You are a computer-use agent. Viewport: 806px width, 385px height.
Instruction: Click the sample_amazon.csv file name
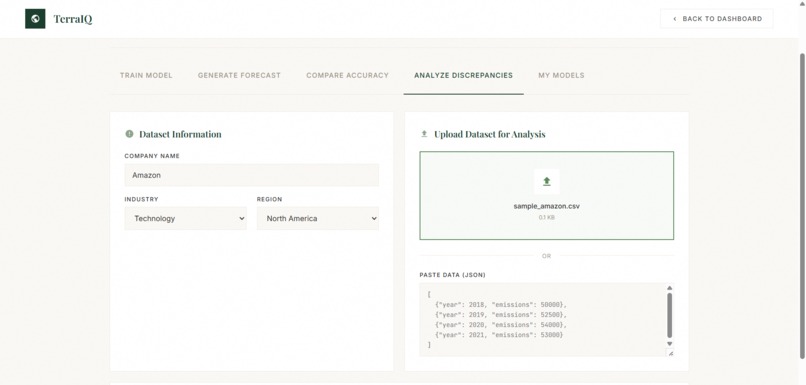[546, 206]
